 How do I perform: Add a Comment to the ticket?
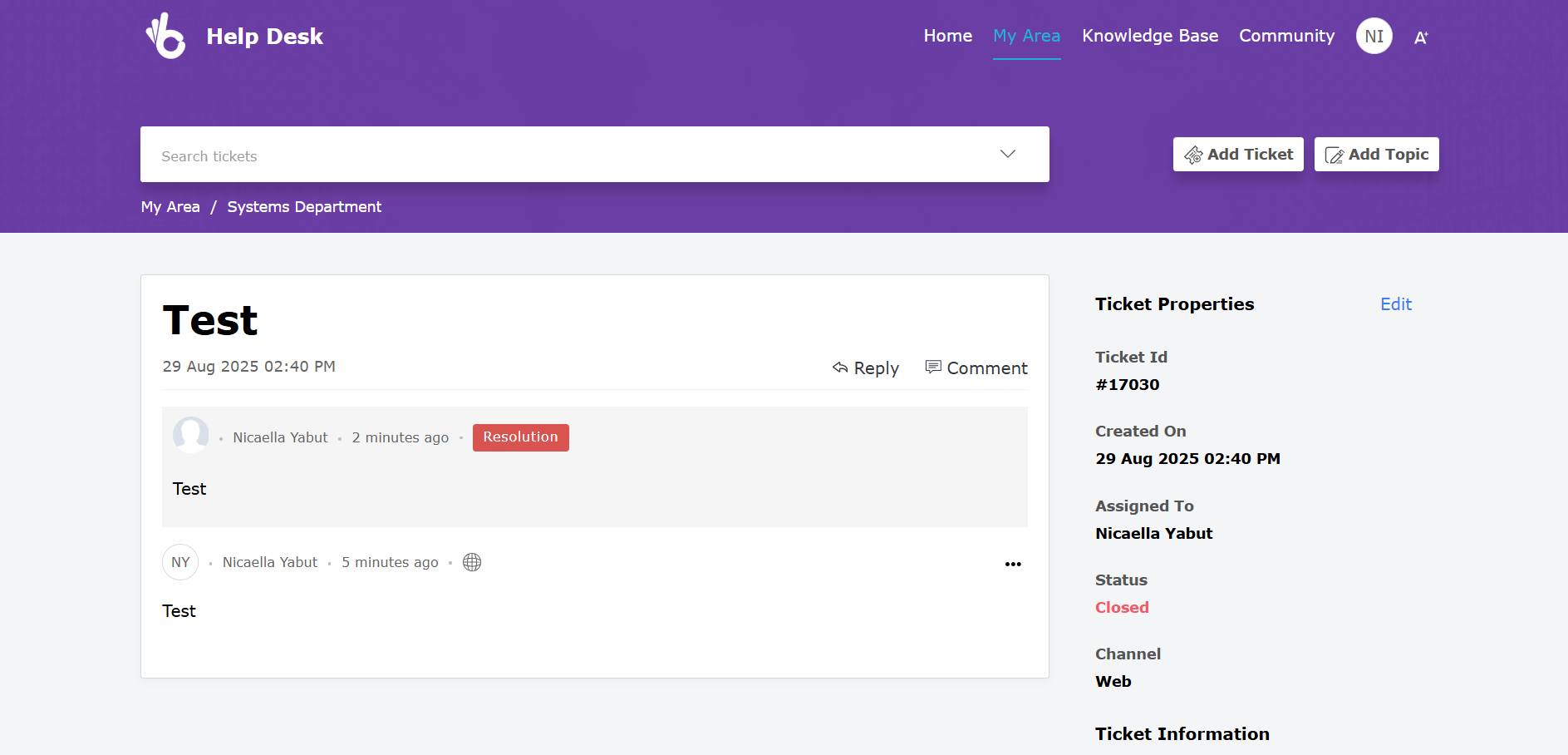click(x=976, y=368)
